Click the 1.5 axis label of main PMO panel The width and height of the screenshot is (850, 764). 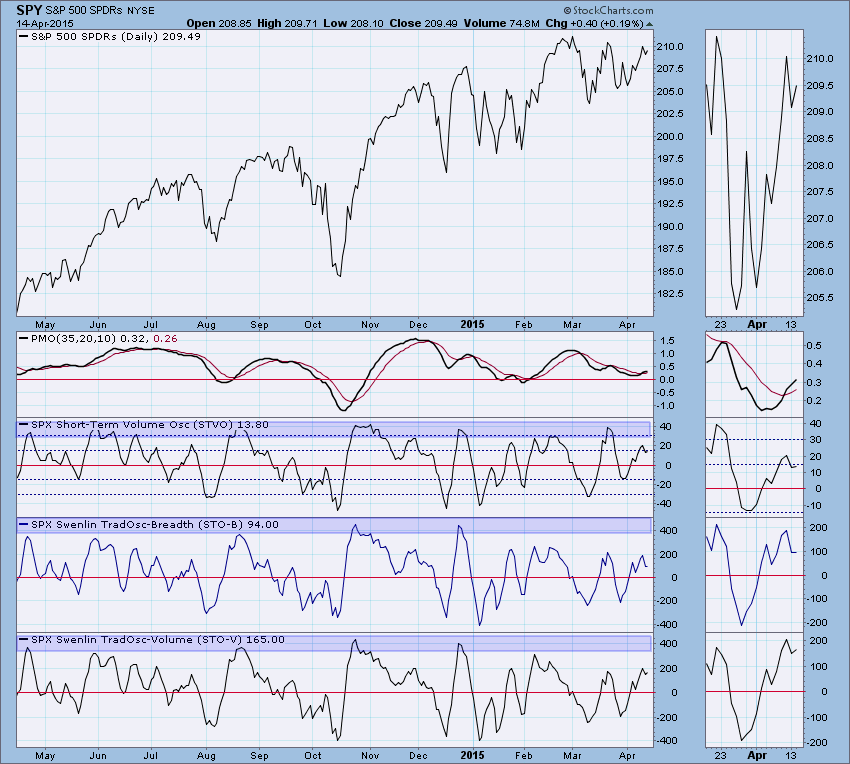tap(668, 341)
